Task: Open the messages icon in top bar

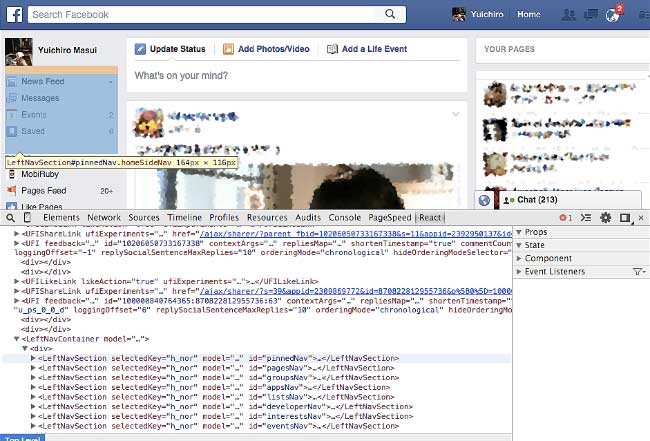Action: (x=590, y=15)
